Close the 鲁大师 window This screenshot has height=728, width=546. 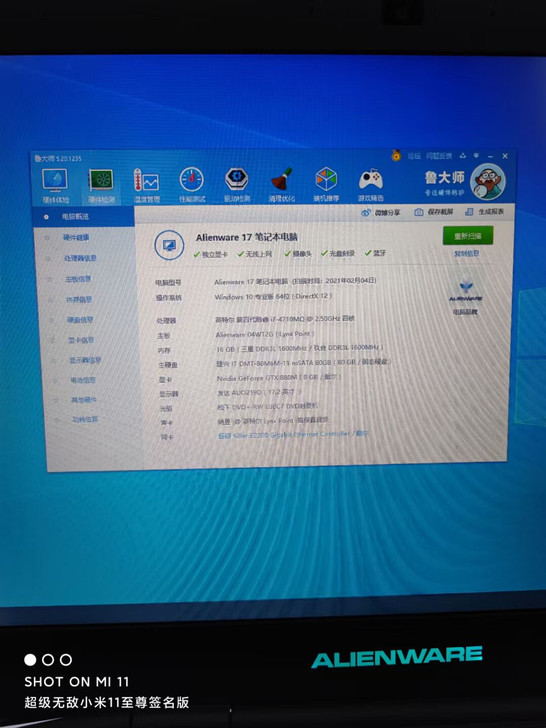click(x=505, y=156)
